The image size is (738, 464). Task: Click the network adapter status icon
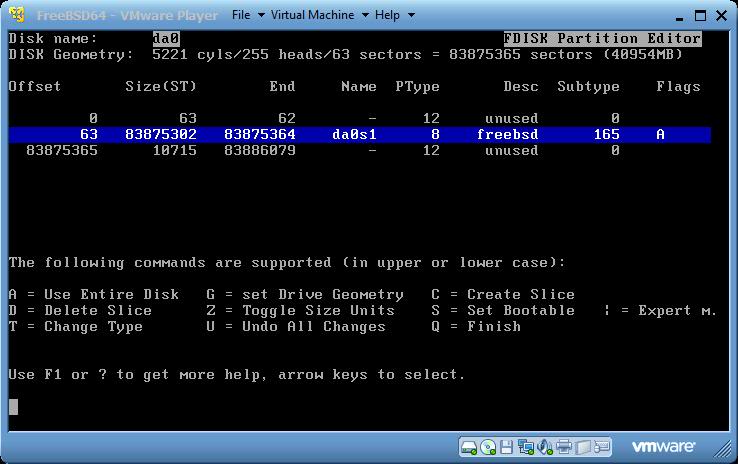click(x=525, y=447)
